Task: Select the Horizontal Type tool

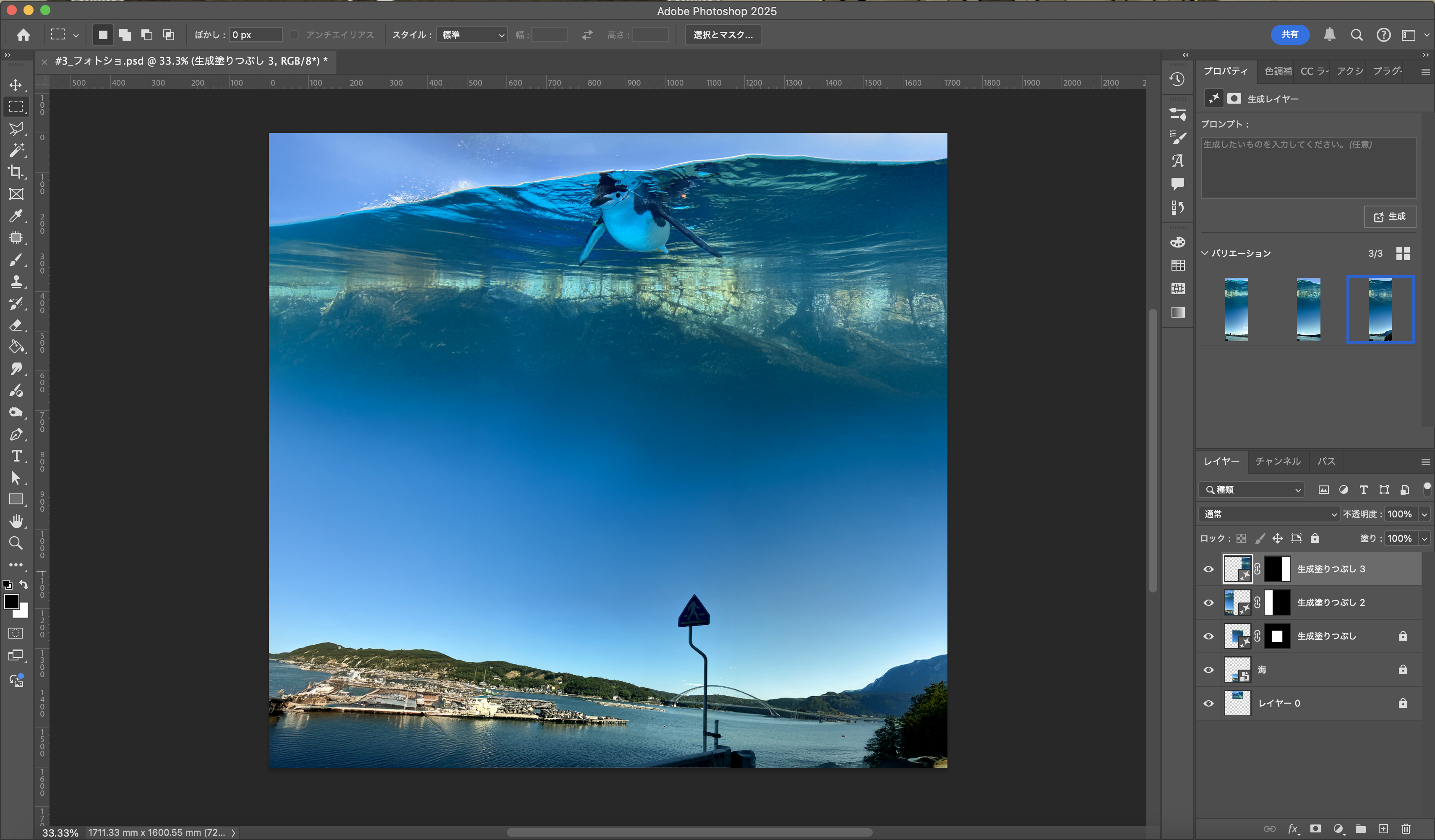Action: 16,456
